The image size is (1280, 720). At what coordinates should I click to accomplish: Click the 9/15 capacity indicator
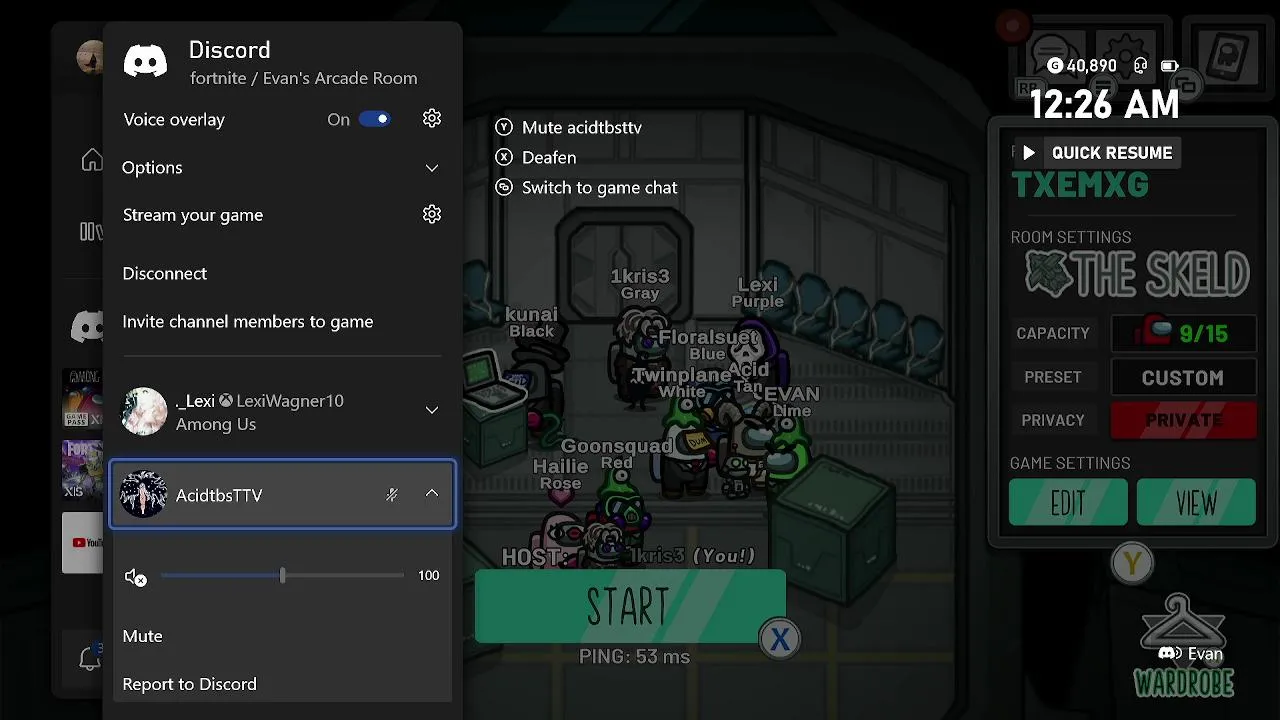pyautogui.click(x=1184, y=334)
